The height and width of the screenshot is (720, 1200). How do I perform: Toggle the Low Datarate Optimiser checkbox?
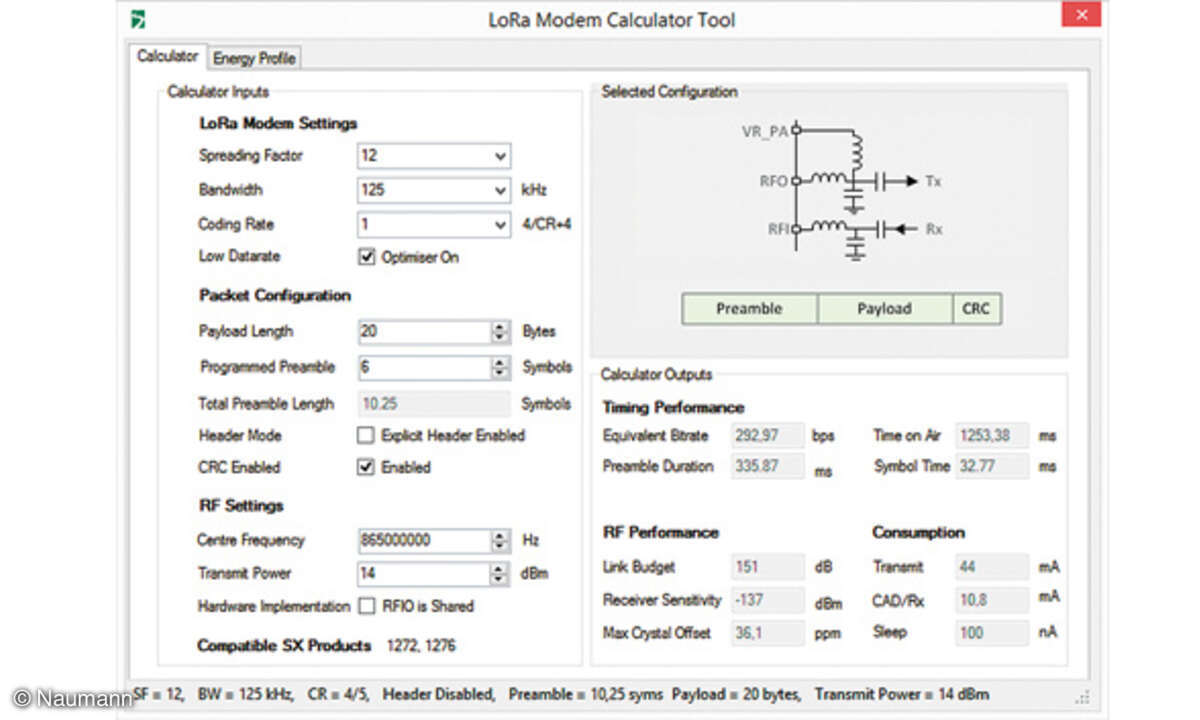click(366, 257)
